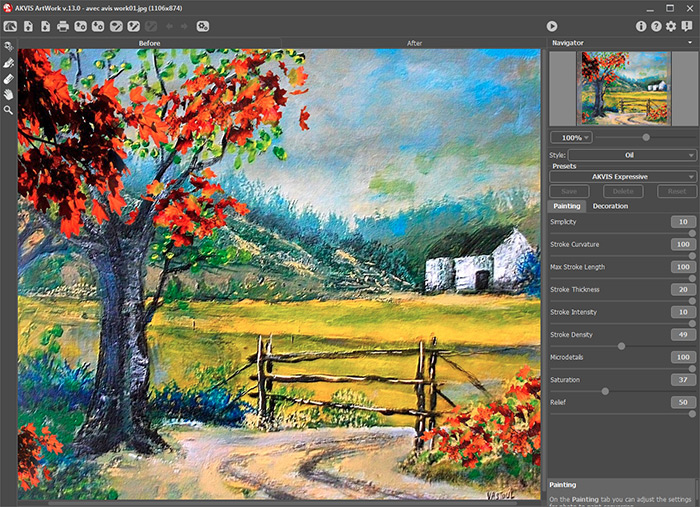
Task: Start processing with the Run play button
Action: [x=552, y=26]
